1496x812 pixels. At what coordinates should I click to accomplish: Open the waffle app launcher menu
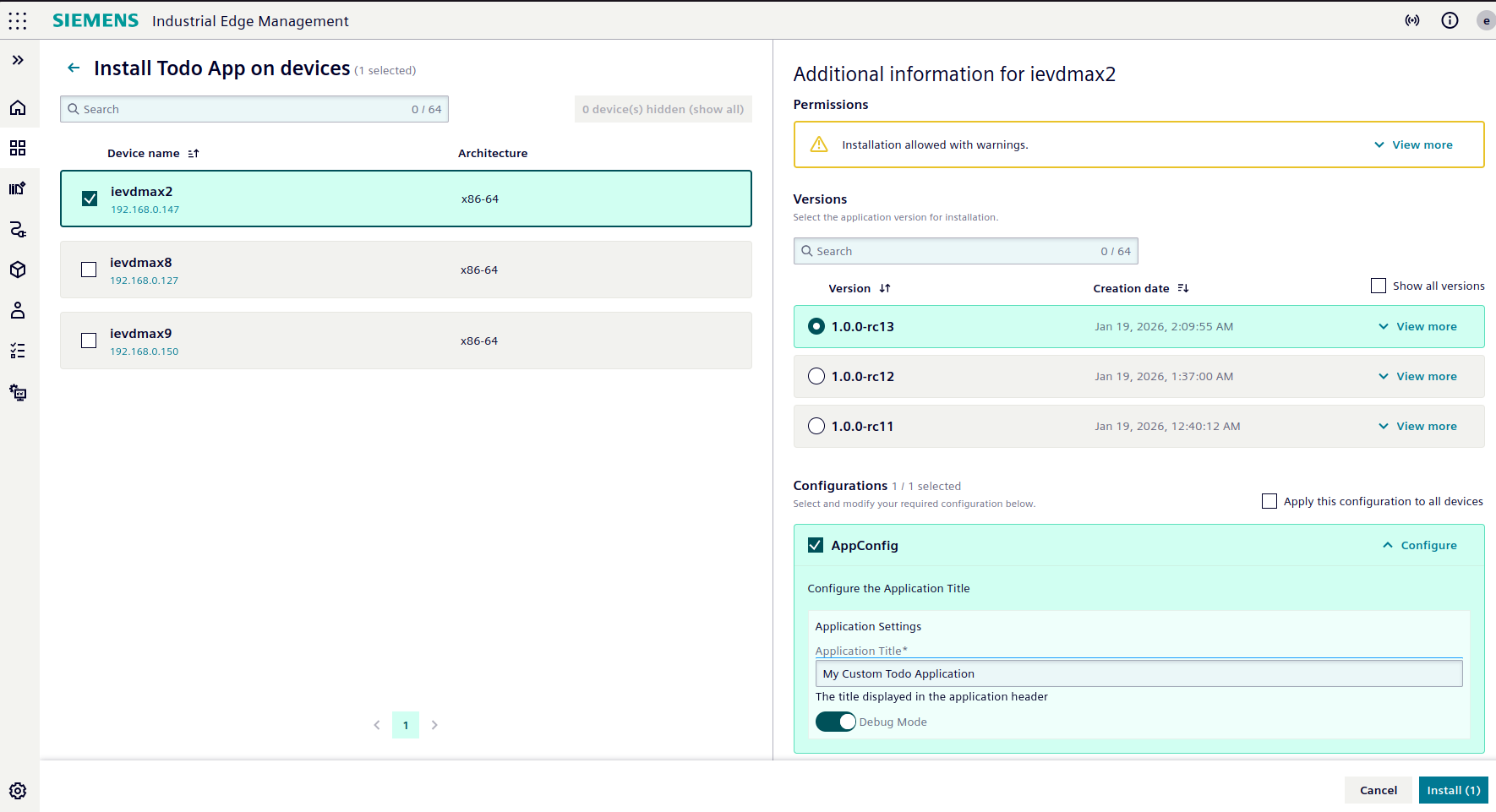(18, 20)
